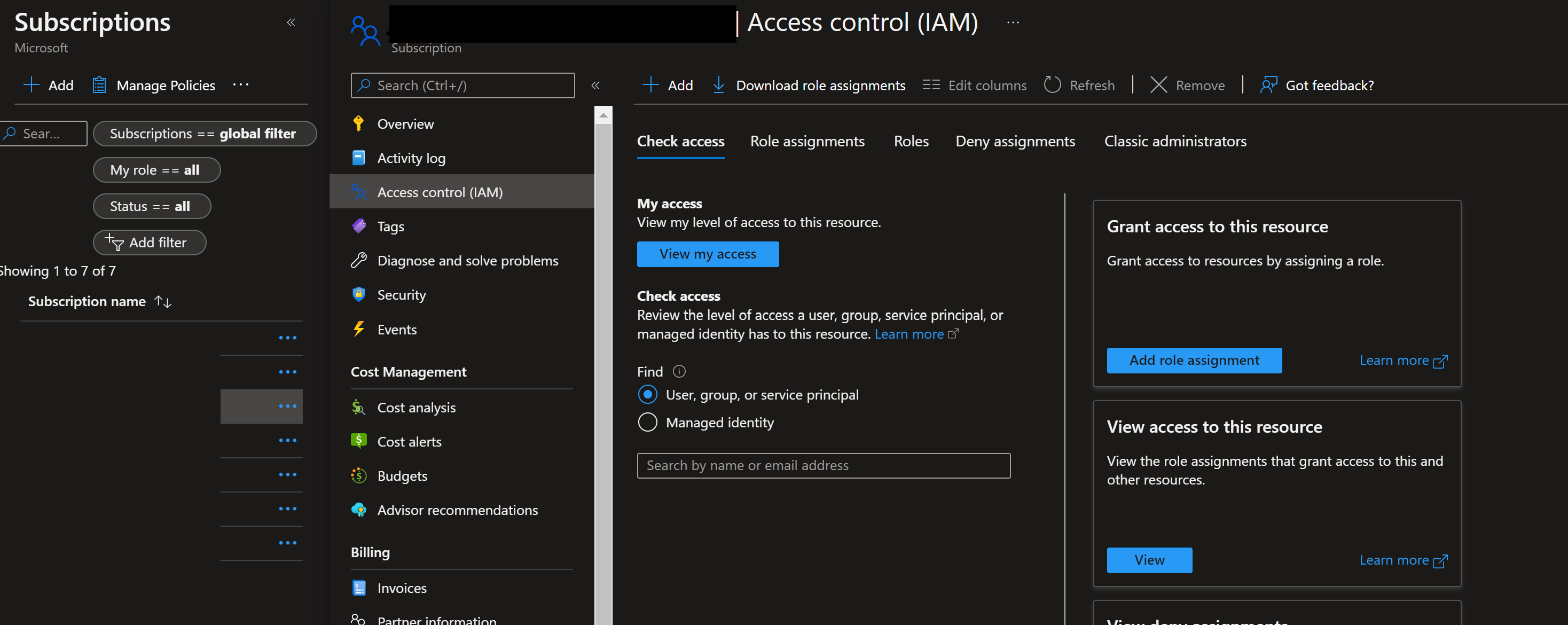The height and width of the screenshot is (625, 1568).
Task: Toggle My role equals all filter
Action: pos(154,169)
